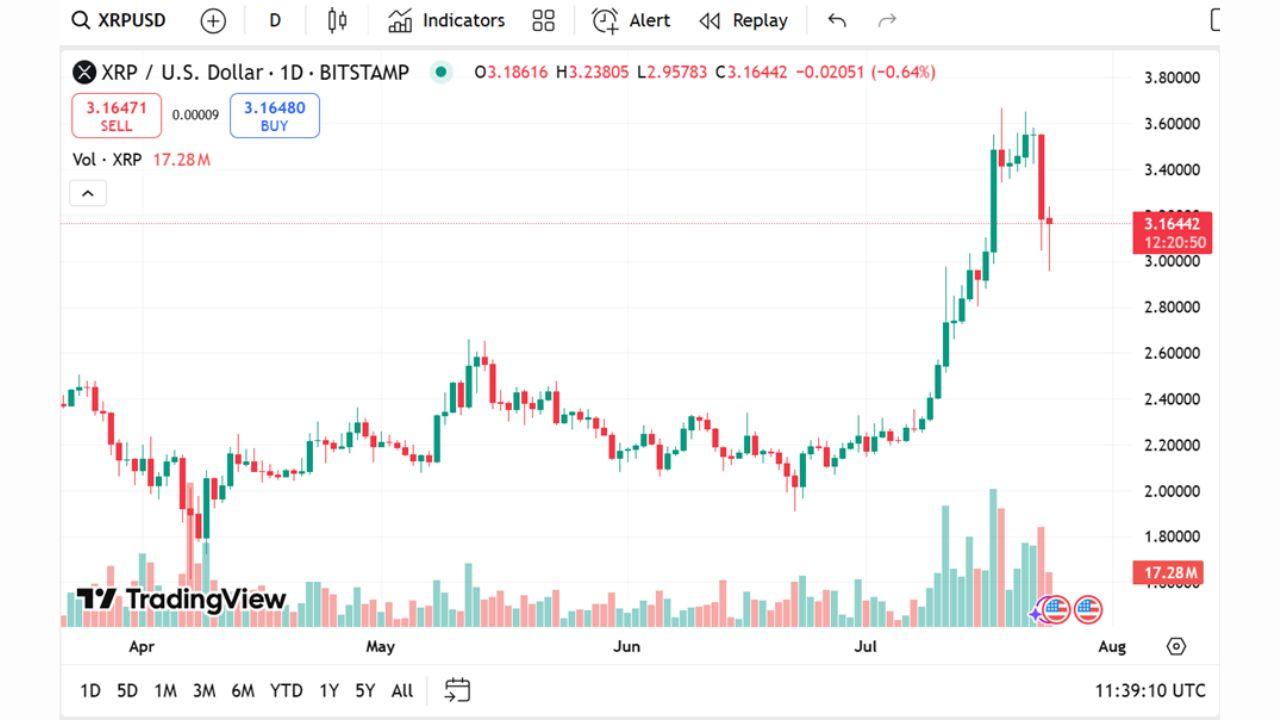Create a new Alert

pos(631,20)
